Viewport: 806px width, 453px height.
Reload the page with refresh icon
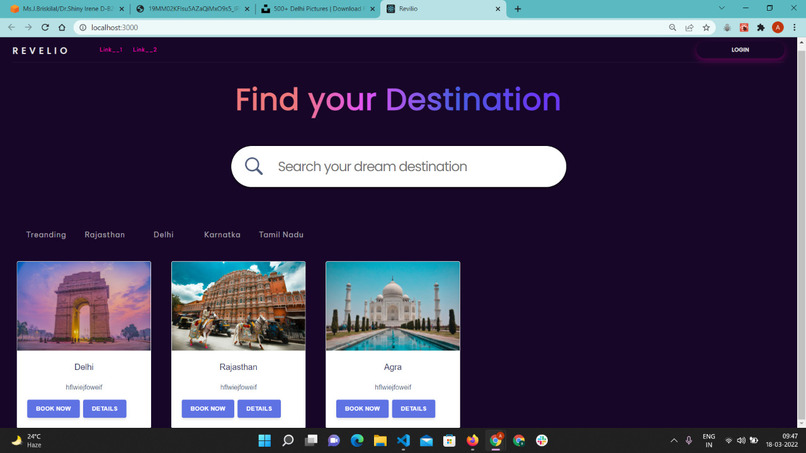[x=45, y=27]
